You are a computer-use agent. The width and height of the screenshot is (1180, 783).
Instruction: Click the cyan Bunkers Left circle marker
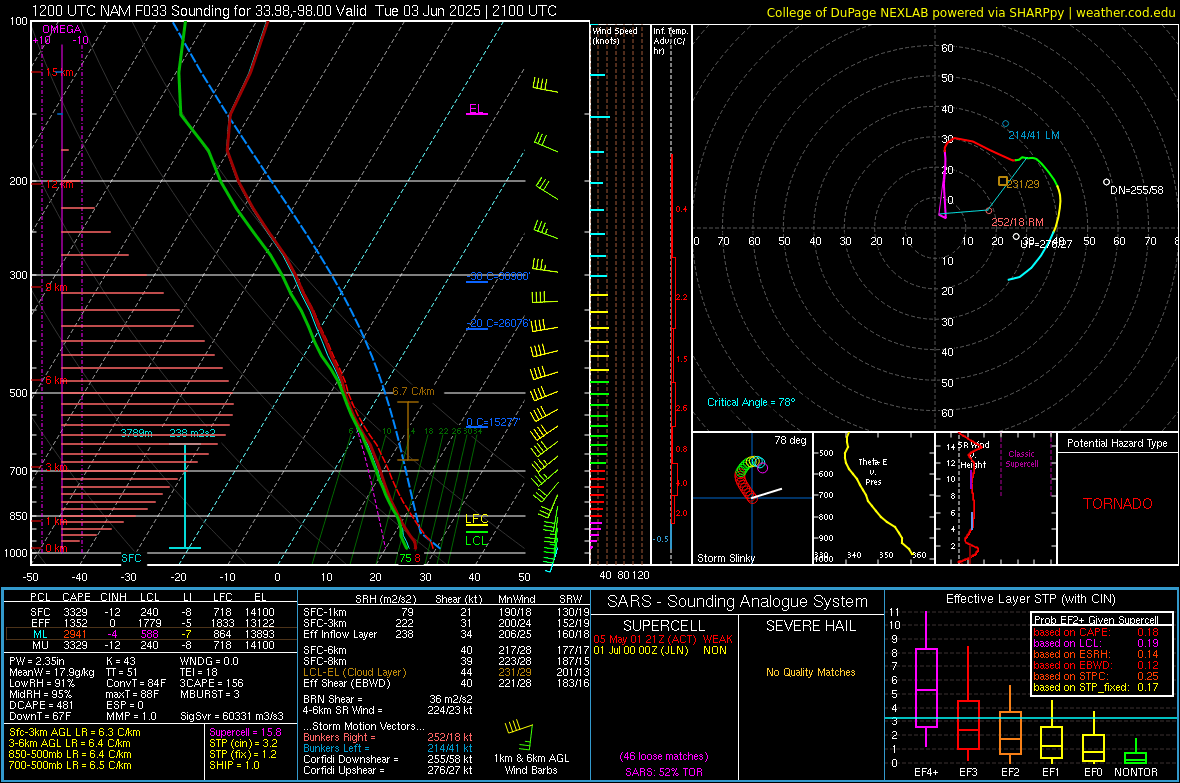[1005, 123]
